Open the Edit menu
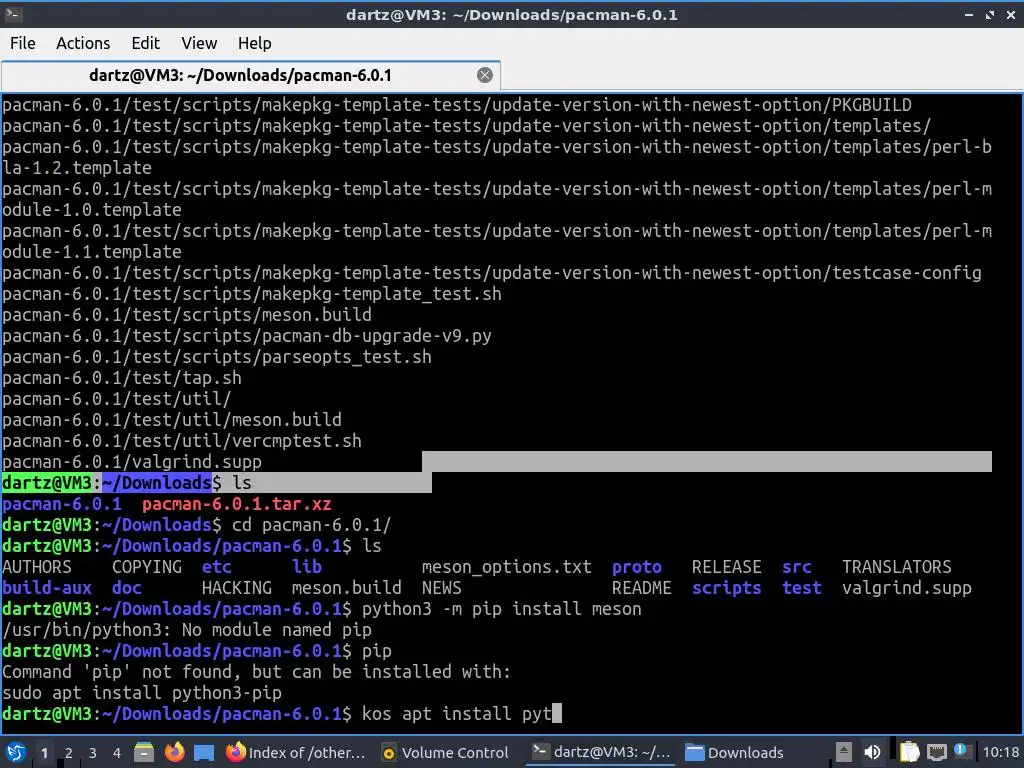 click(x=145, y=43)
